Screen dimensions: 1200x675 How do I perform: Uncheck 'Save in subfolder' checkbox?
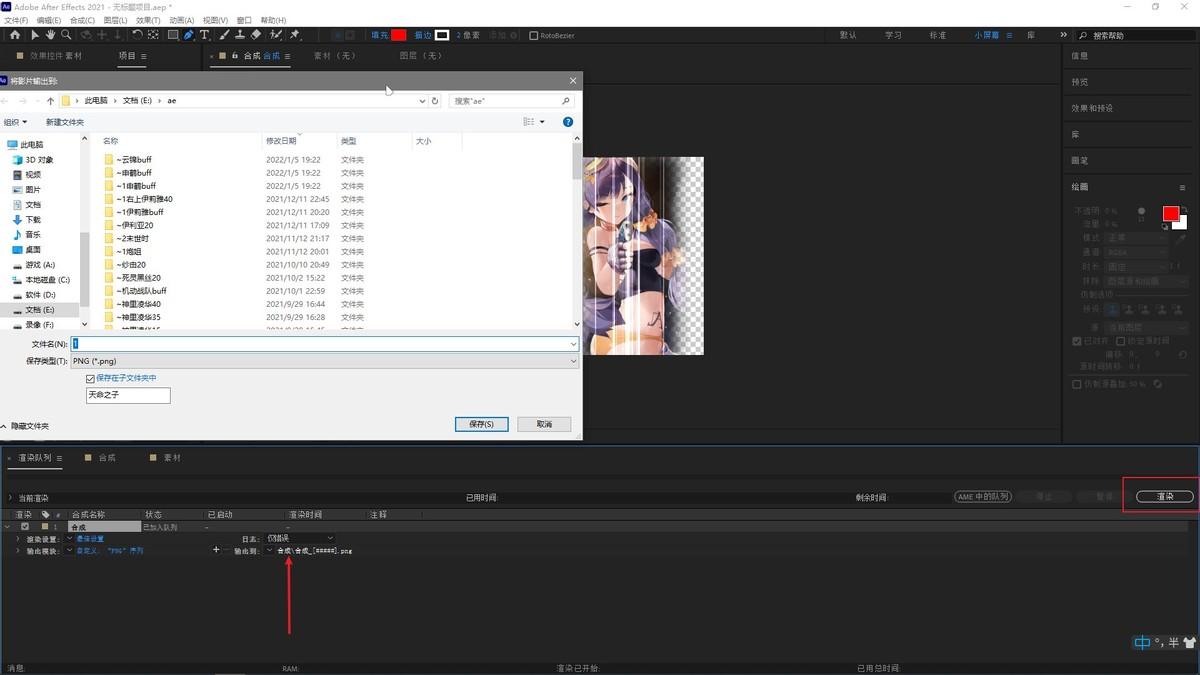(x=90, y=378)
